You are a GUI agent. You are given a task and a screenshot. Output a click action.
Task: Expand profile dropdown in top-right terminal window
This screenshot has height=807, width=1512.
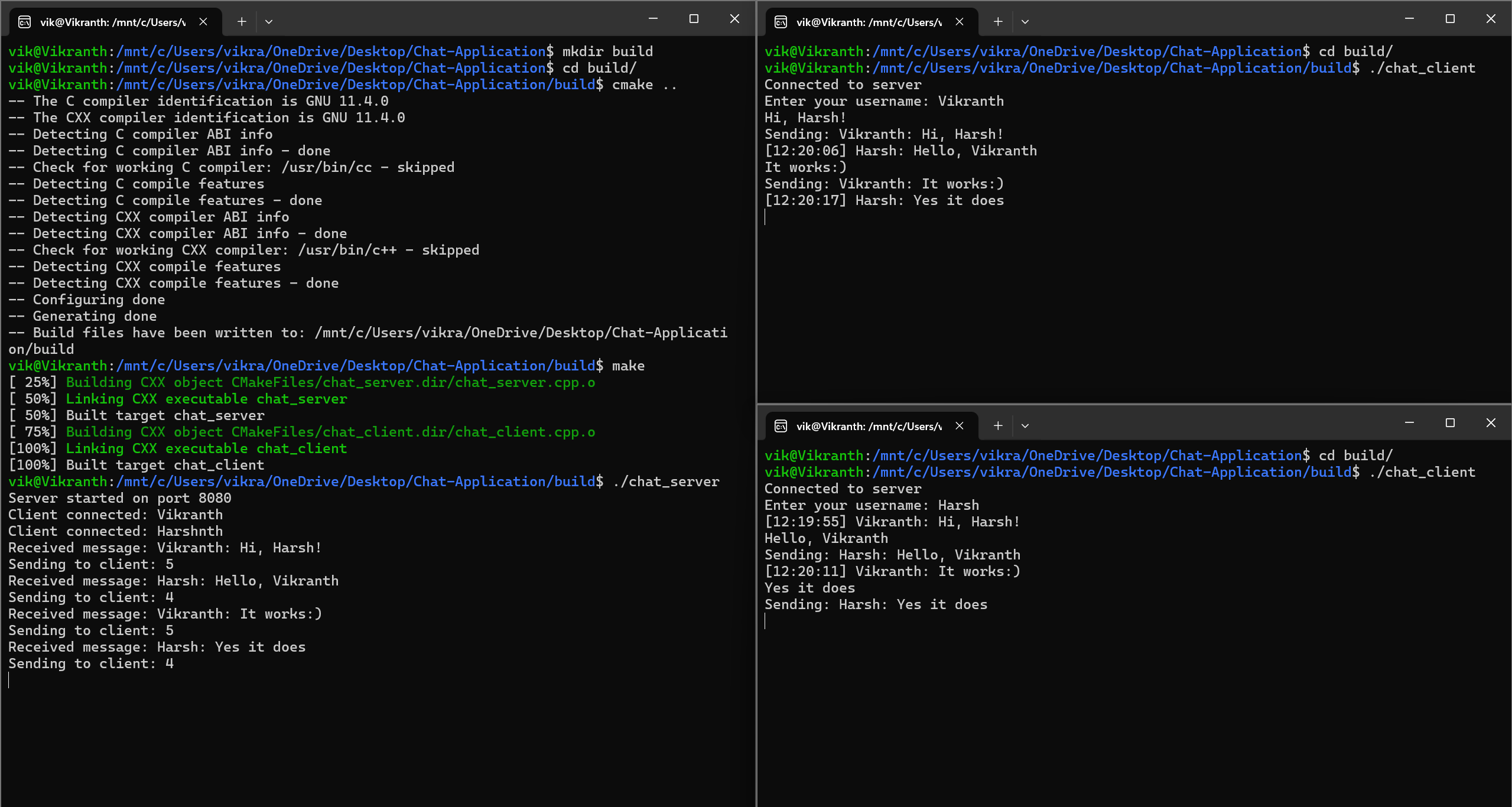click(1025, 22)
